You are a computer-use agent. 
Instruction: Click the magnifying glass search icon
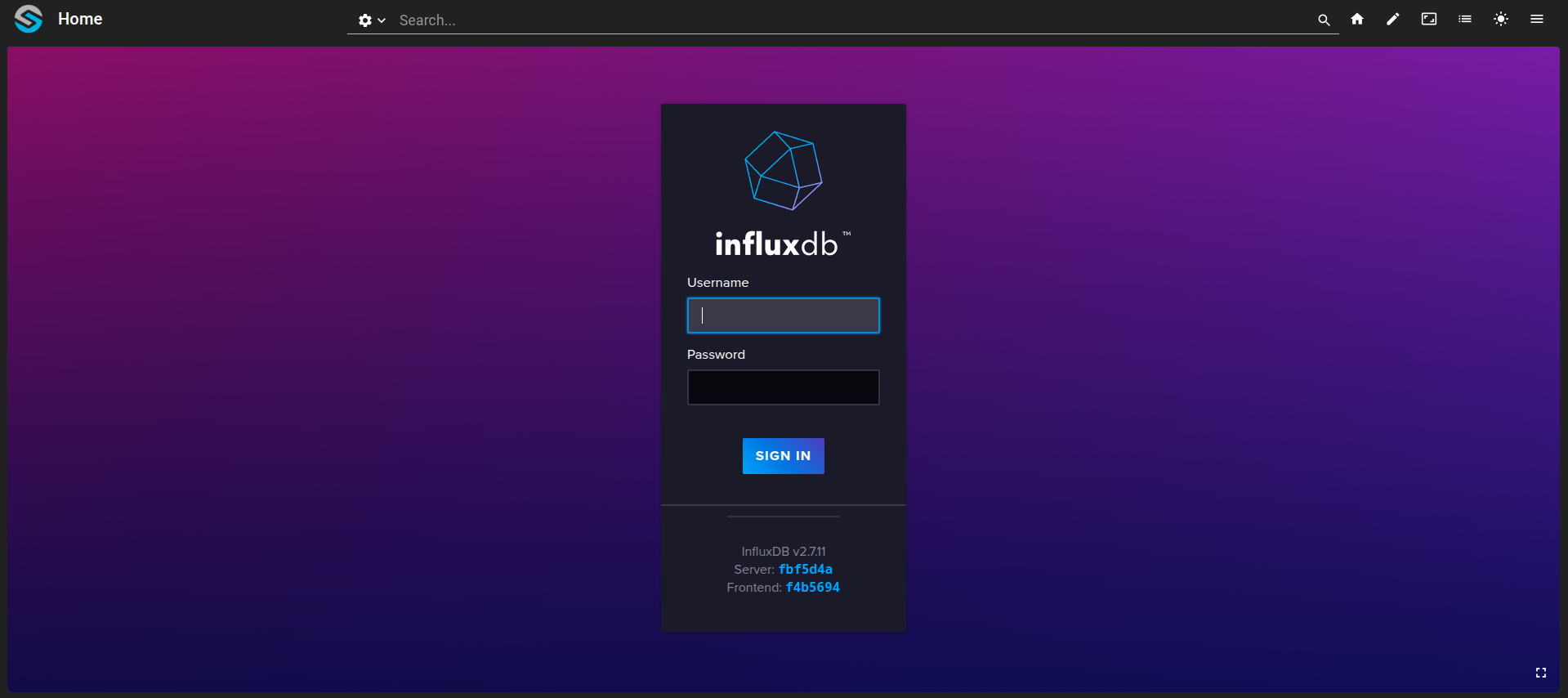[1324, 20]
